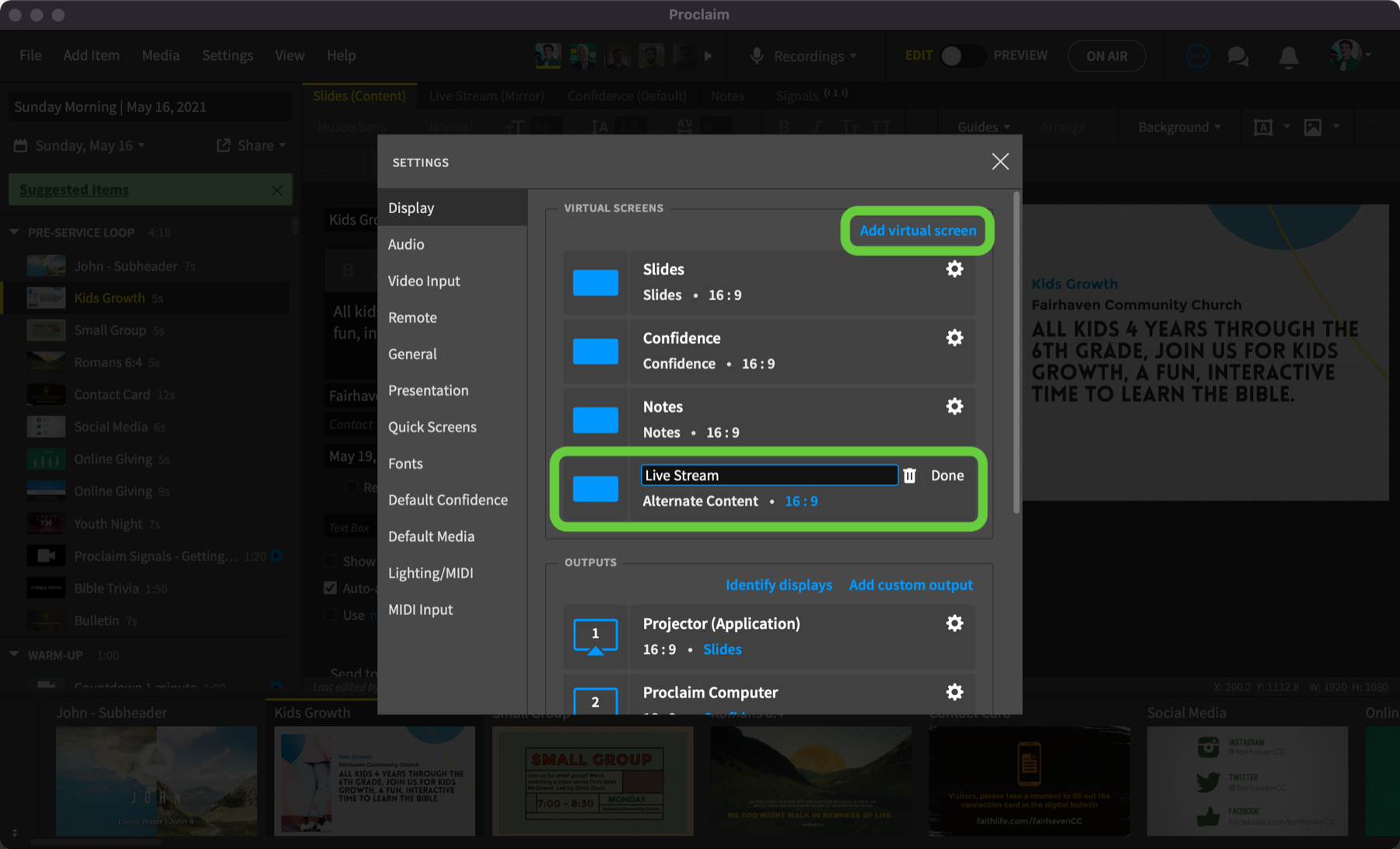Collapse the Pre-Service Loop section

pos(14,232)
